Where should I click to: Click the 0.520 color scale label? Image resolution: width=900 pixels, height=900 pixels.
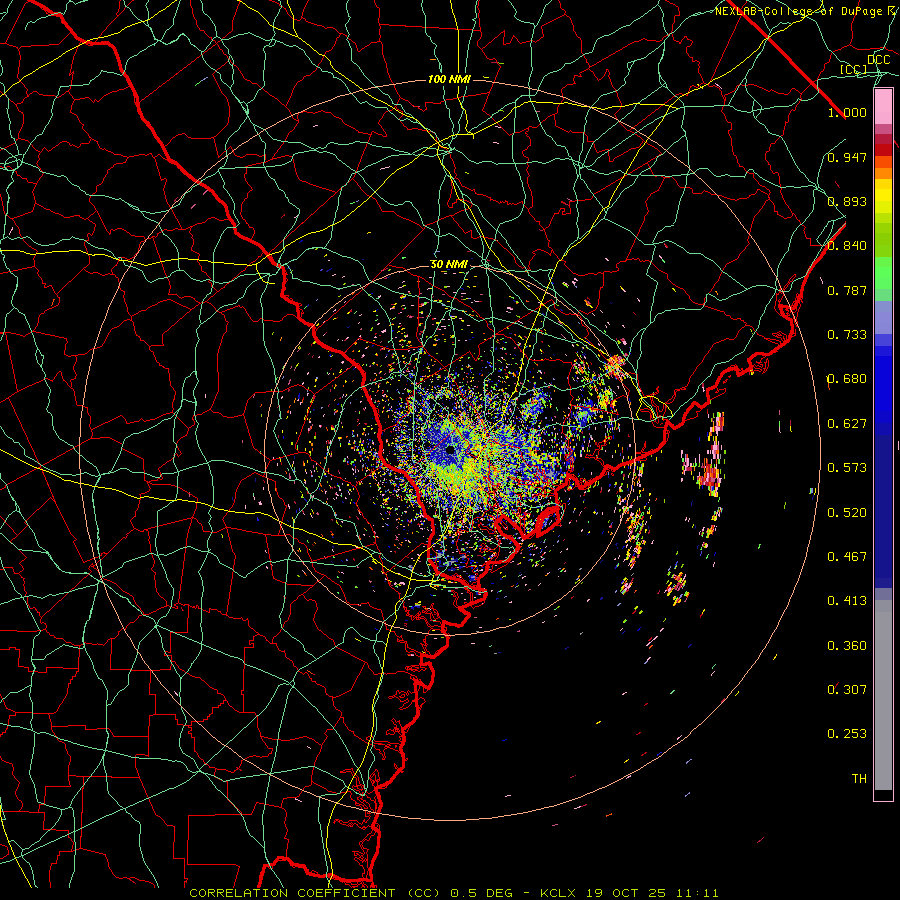point(847,512)
